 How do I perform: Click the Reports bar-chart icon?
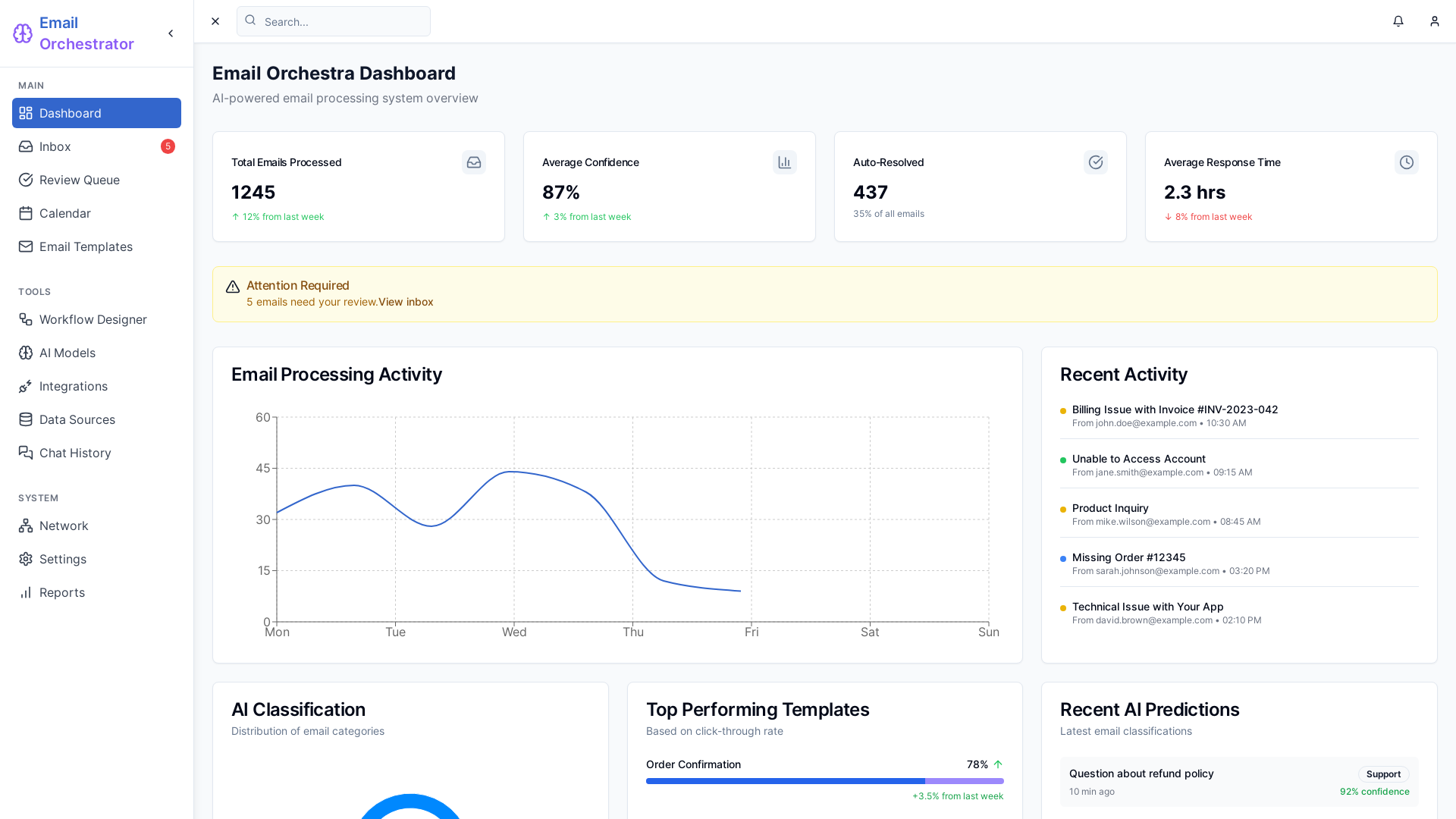click(26, 592)
